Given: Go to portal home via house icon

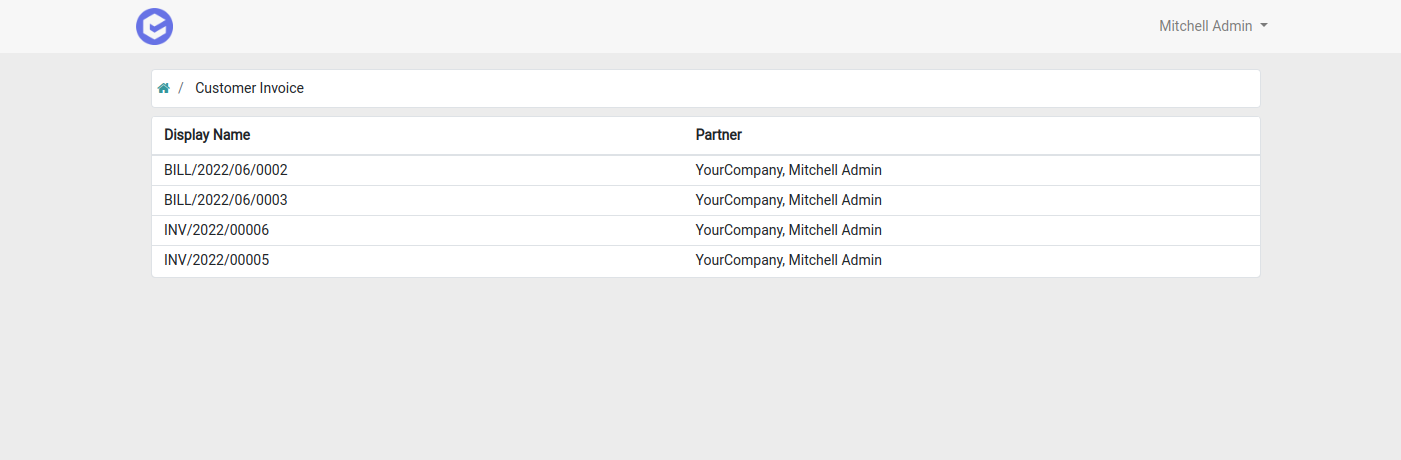Looking at the screenshot, I should (x=163, y=88).
